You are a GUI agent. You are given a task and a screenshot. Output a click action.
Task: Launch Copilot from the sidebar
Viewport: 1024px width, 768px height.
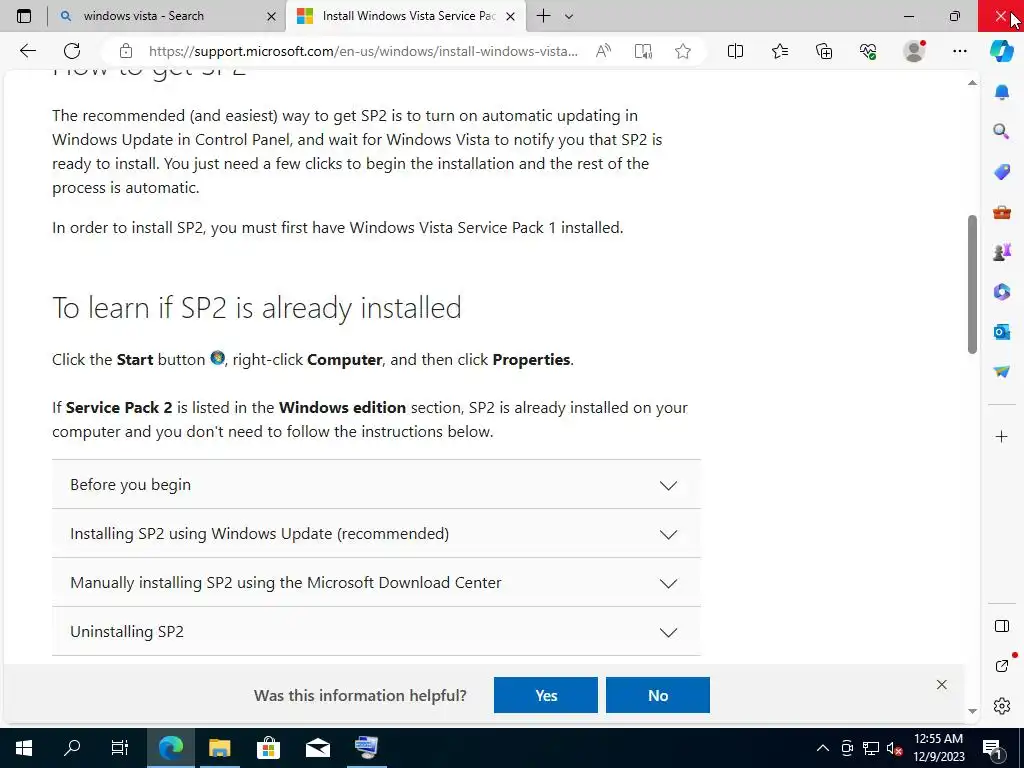1002,51
